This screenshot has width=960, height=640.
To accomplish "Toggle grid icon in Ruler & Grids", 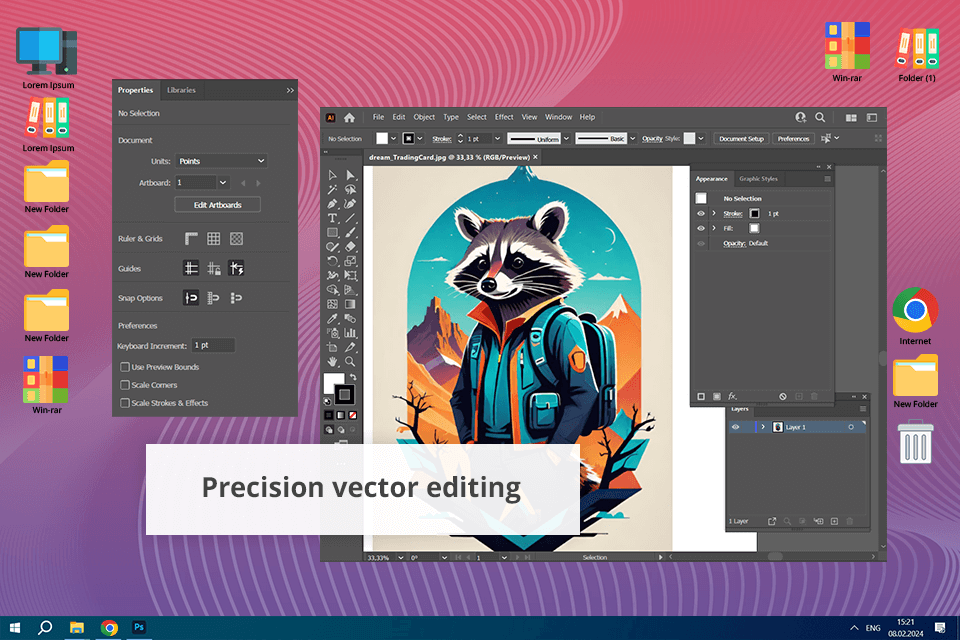I will [x=214, y=239].
